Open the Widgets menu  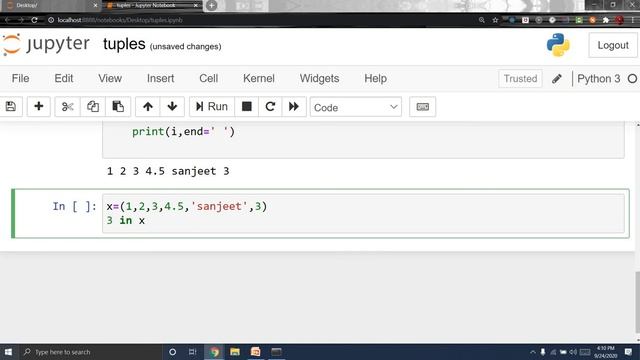[319, 78]
